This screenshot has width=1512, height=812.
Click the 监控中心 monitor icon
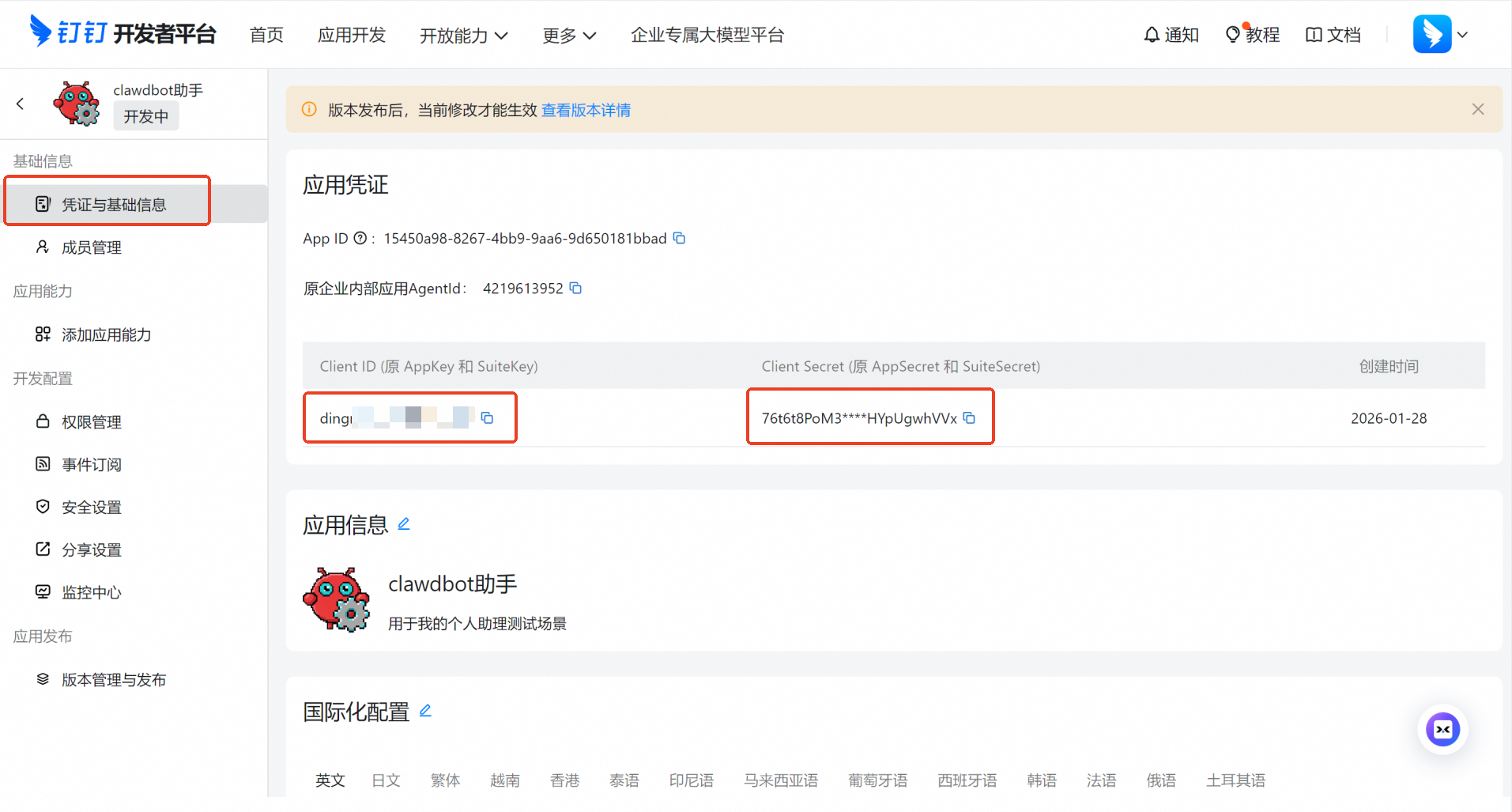43,591
